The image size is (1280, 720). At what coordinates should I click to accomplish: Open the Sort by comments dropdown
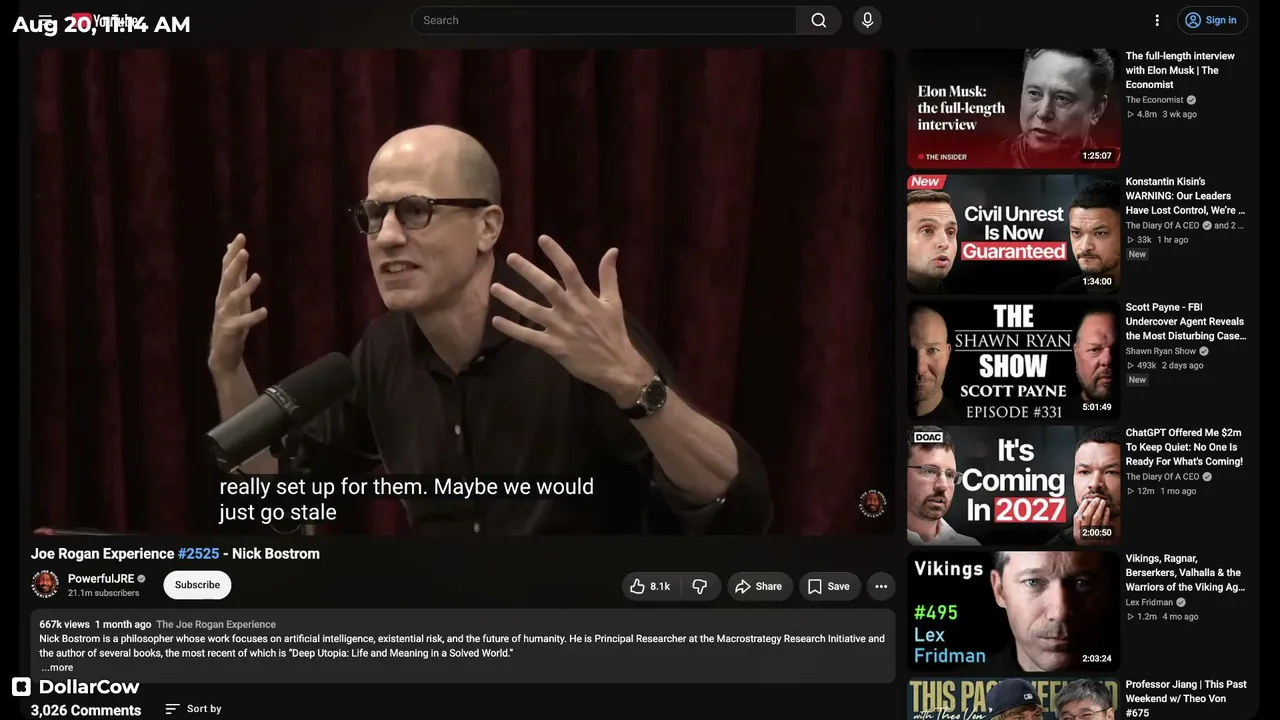(193, 709)
